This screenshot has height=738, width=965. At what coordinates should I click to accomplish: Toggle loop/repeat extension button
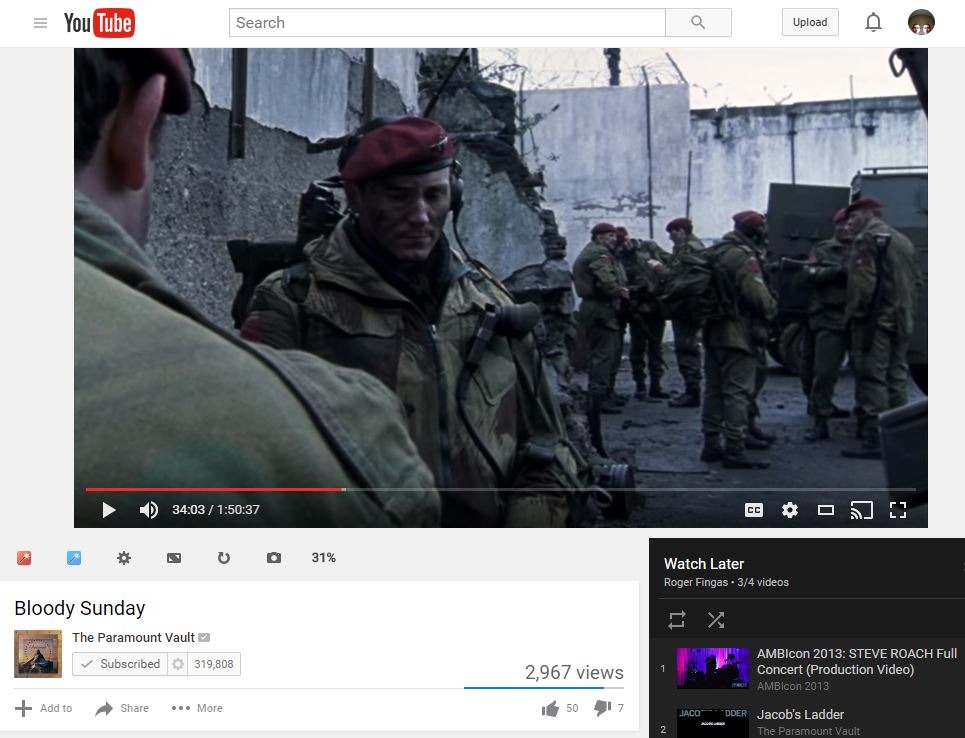click(x=223, y=558)
